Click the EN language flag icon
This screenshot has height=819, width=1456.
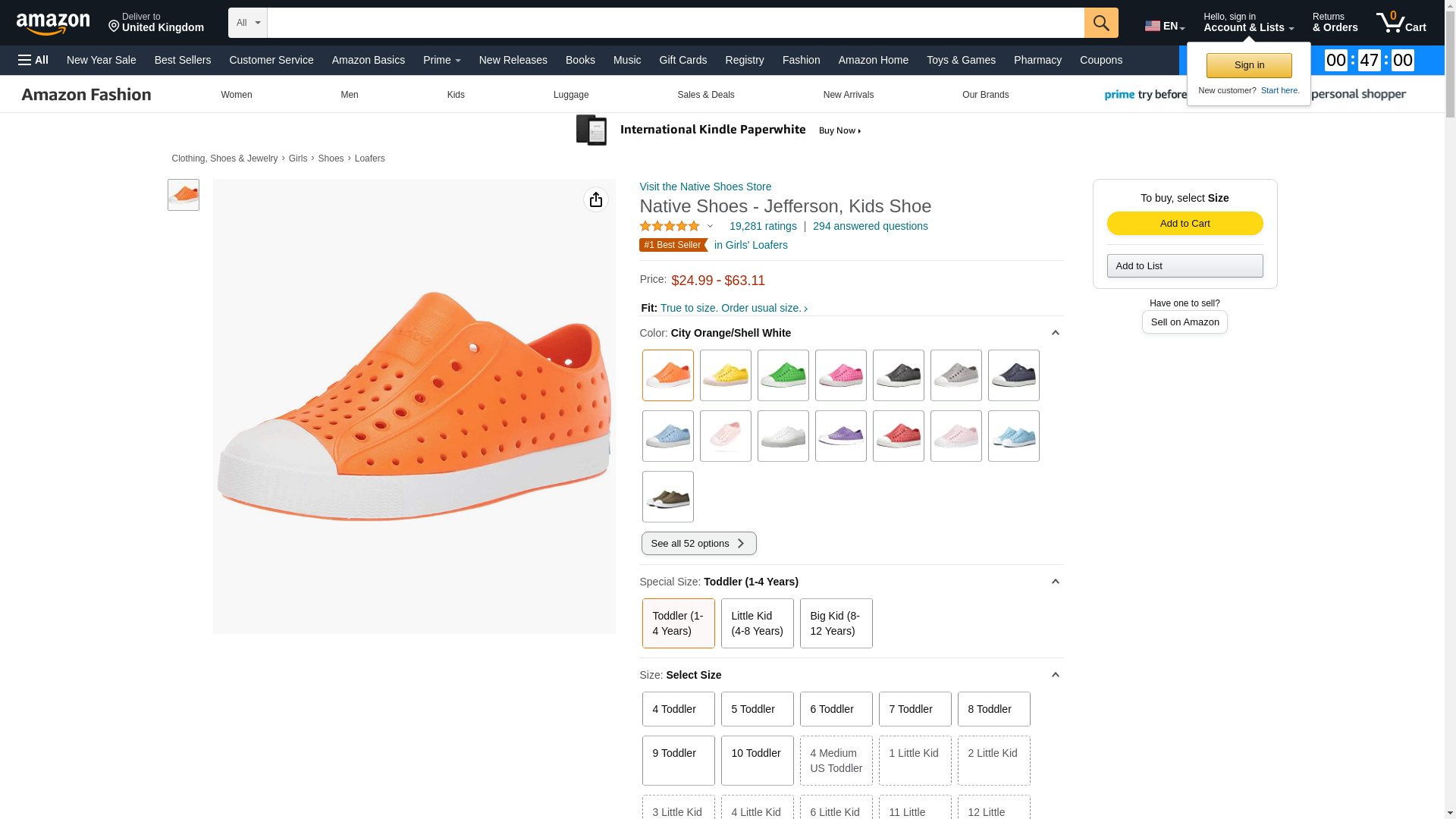(x=1153, y=26)
